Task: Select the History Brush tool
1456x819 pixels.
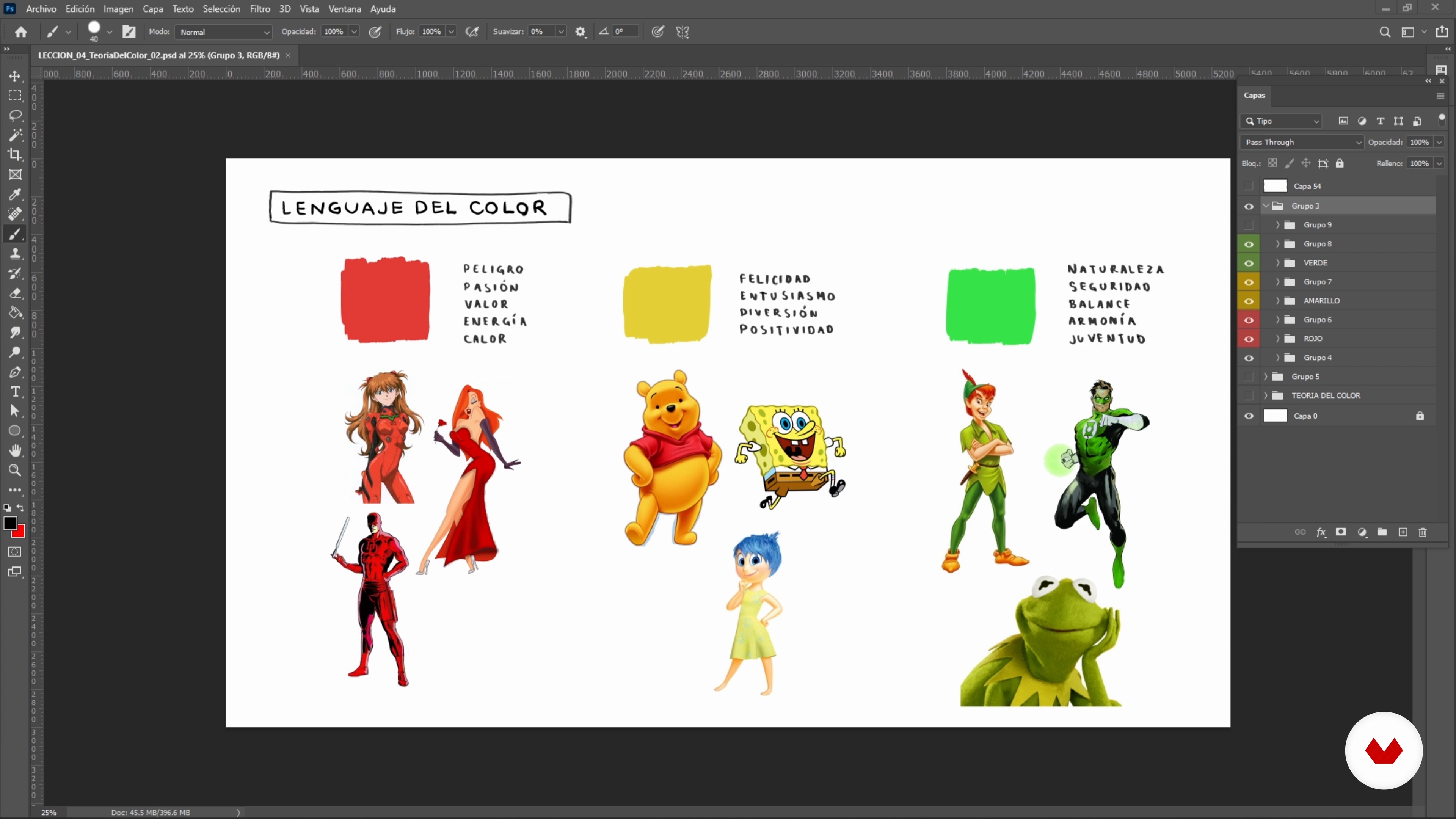Action: 15,273
